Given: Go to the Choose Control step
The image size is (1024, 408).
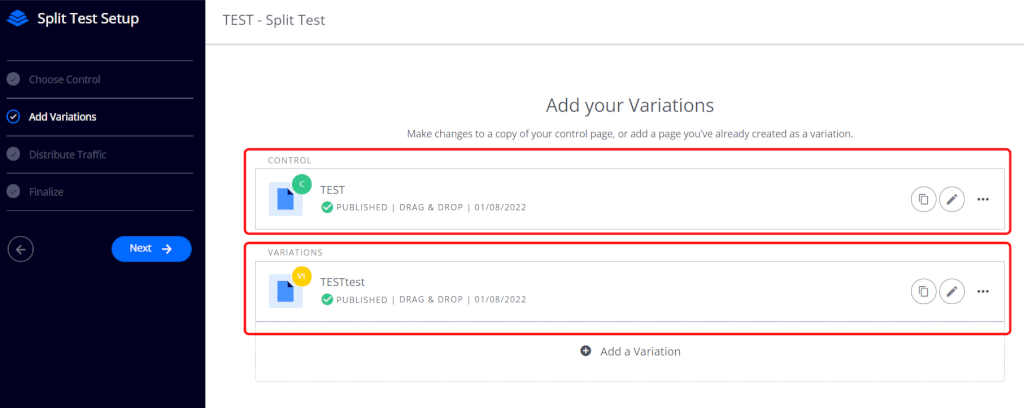Looking at the screenshot, I should [x=64, y=79].
